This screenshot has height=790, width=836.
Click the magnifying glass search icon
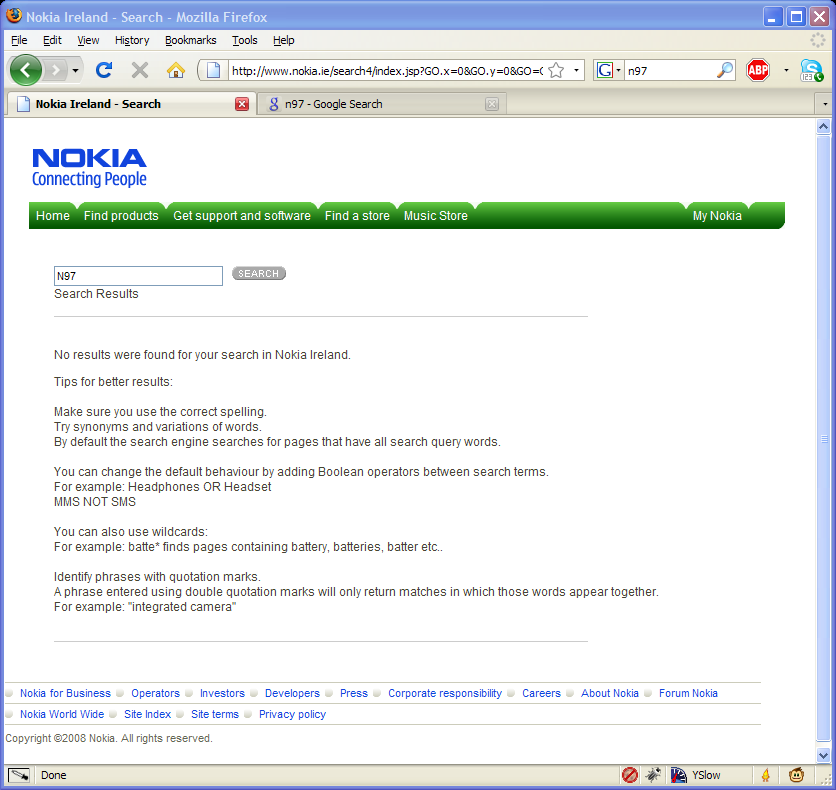[x=724, y=70]
